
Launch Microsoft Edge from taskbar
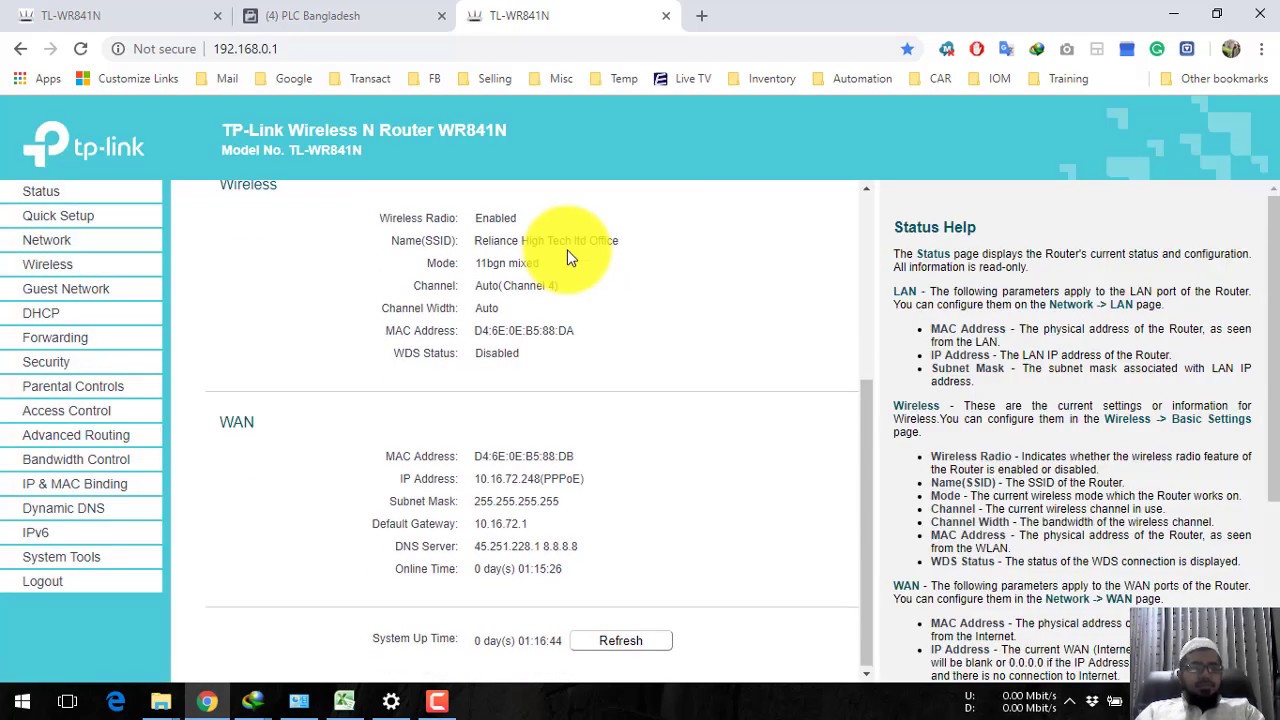[116, 701]
